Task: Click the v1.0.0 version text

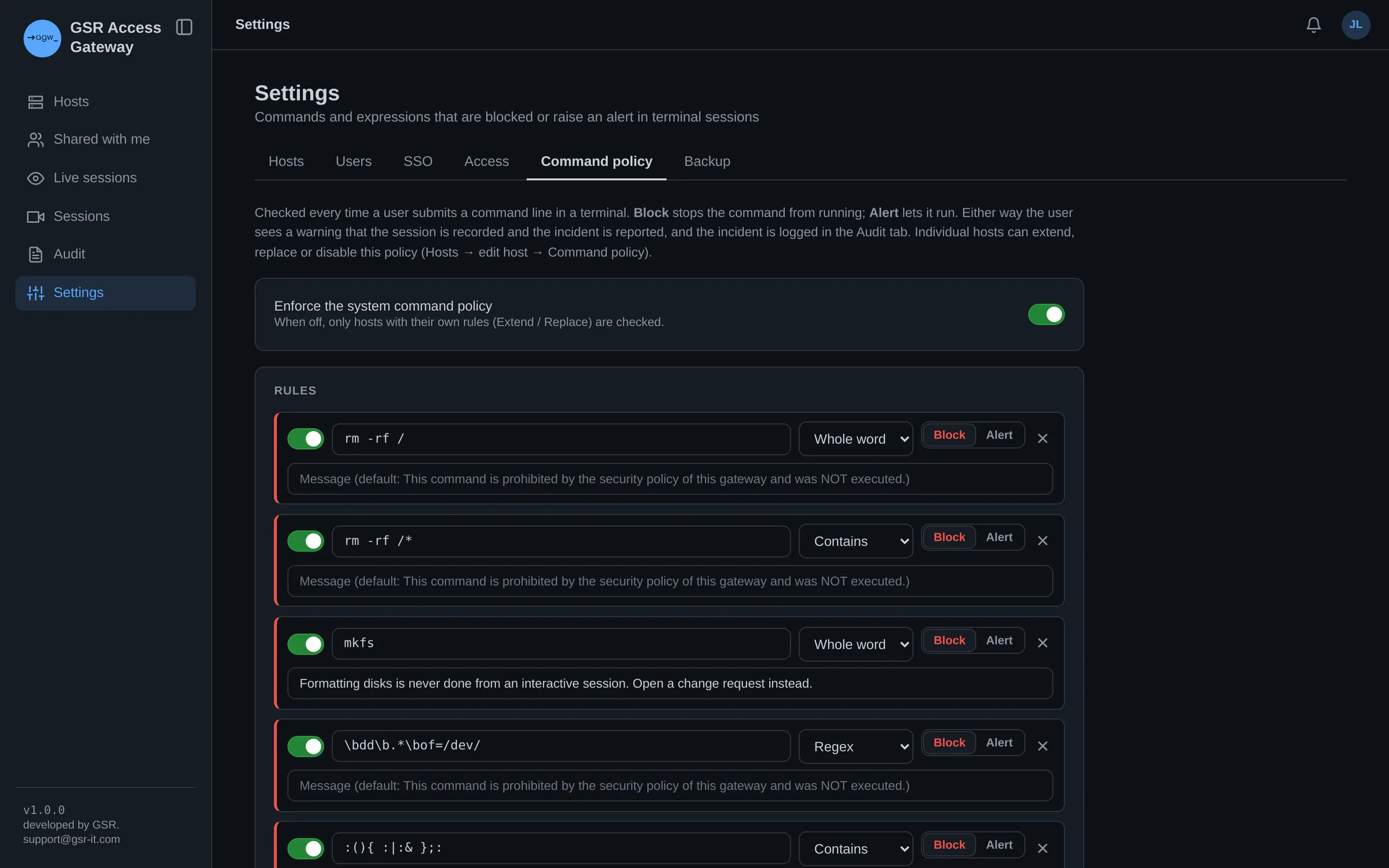Action: 44,811
